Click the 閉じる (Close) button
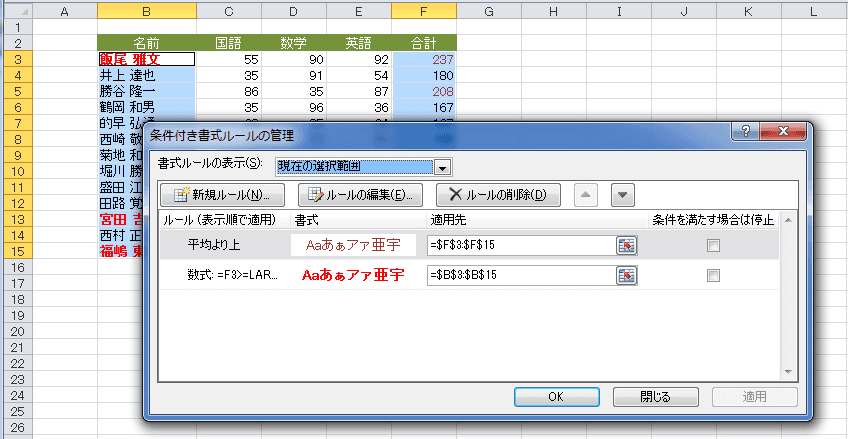The width and height of the screenshot is (848, 439). point(655,397)
